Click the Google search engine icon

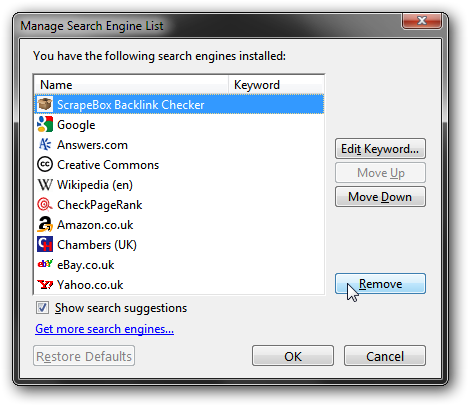coord(45,124)
